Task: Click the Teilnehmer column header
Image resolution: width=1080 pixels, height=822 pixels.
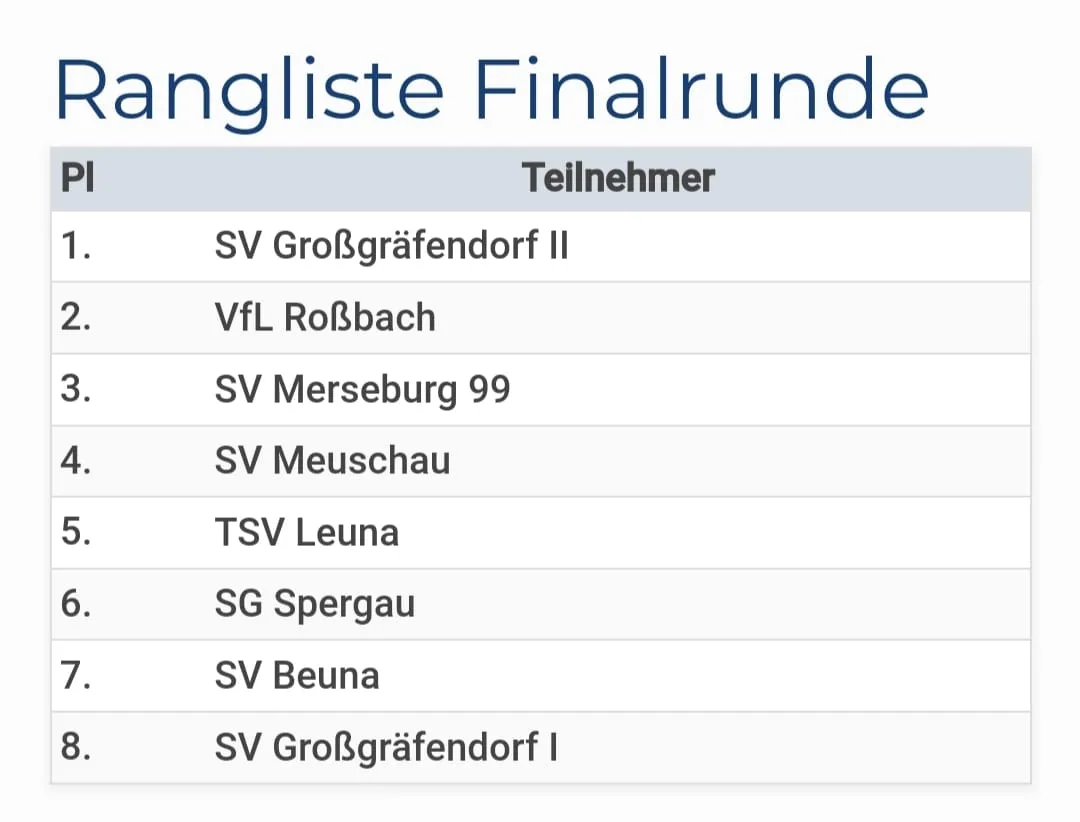Action: [x=618, y=179]
